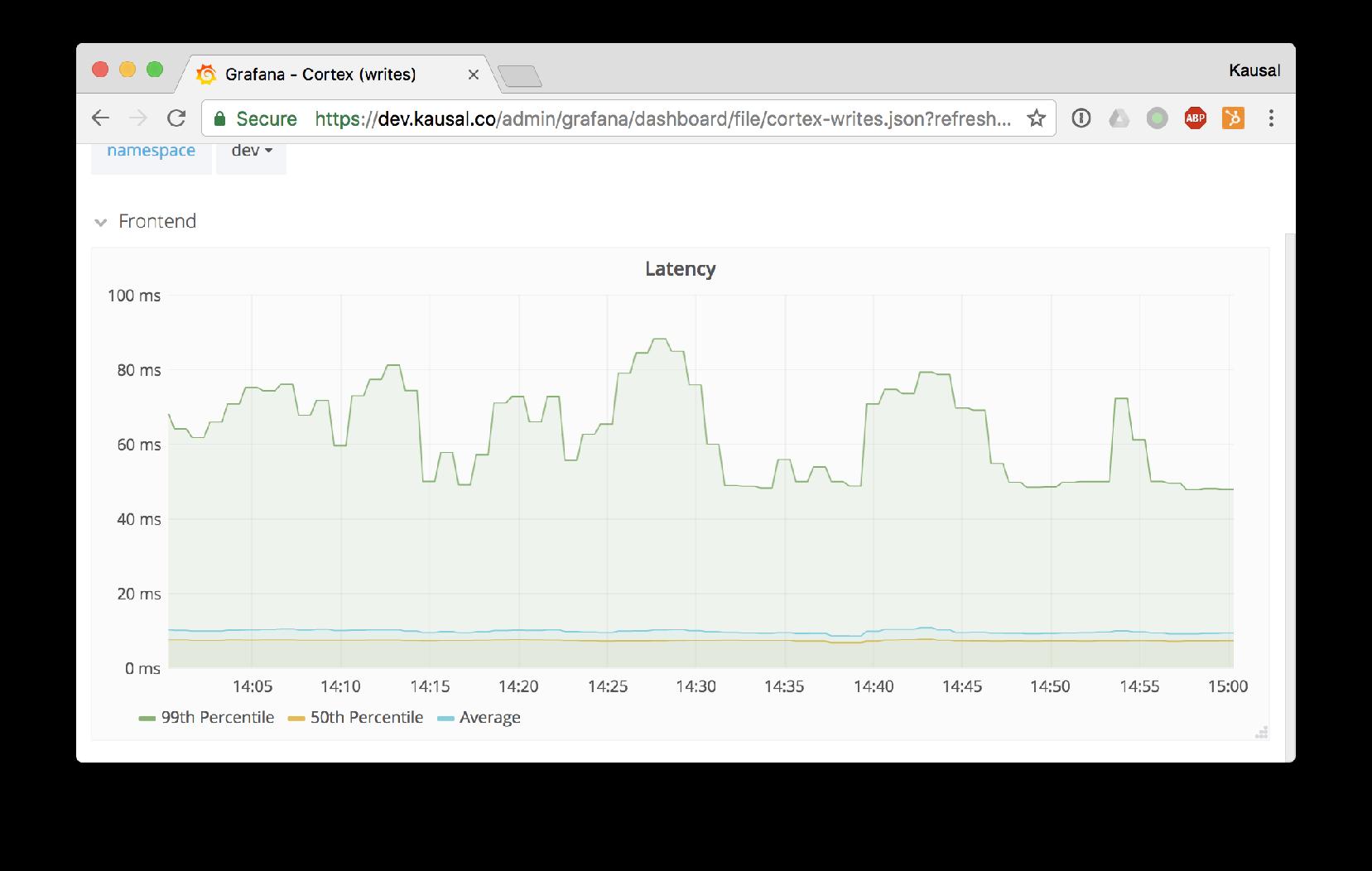
Task: Minimize the window with the yellow button
Action: click(128, 70)
